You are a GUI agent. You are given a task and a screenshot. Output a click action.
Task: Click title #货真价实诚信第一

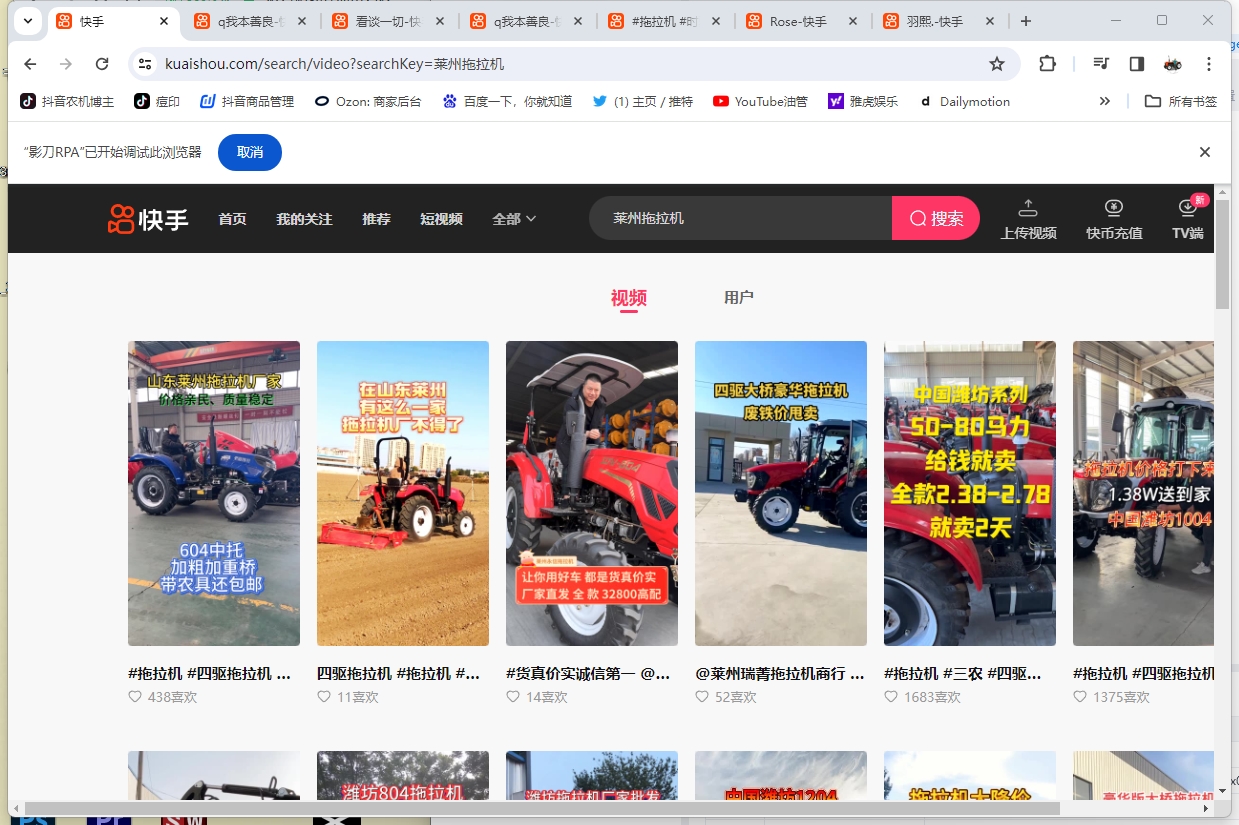tap(588, 673)
